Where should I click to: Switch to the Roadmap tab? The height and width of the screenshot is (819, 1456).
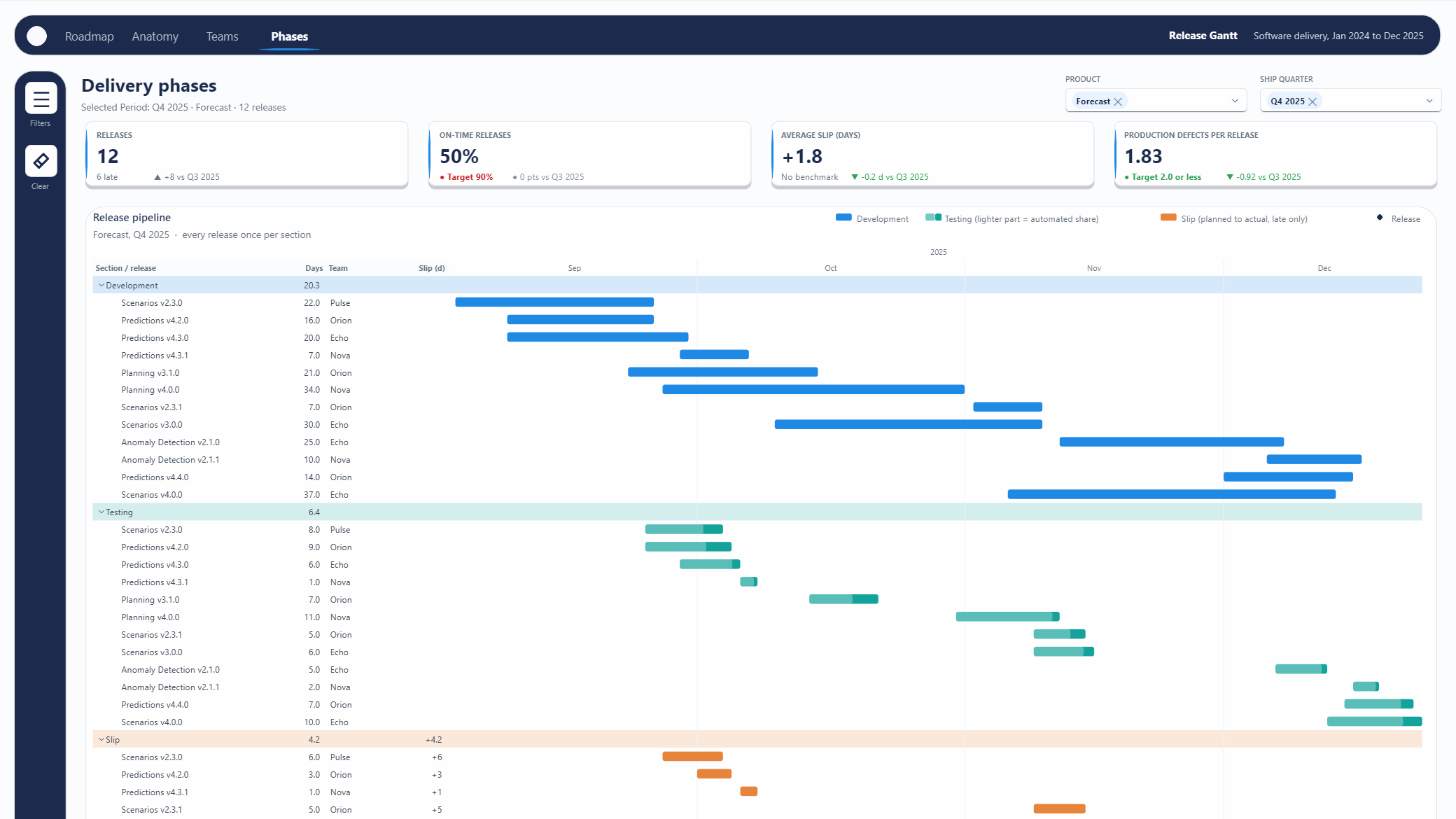89,36
